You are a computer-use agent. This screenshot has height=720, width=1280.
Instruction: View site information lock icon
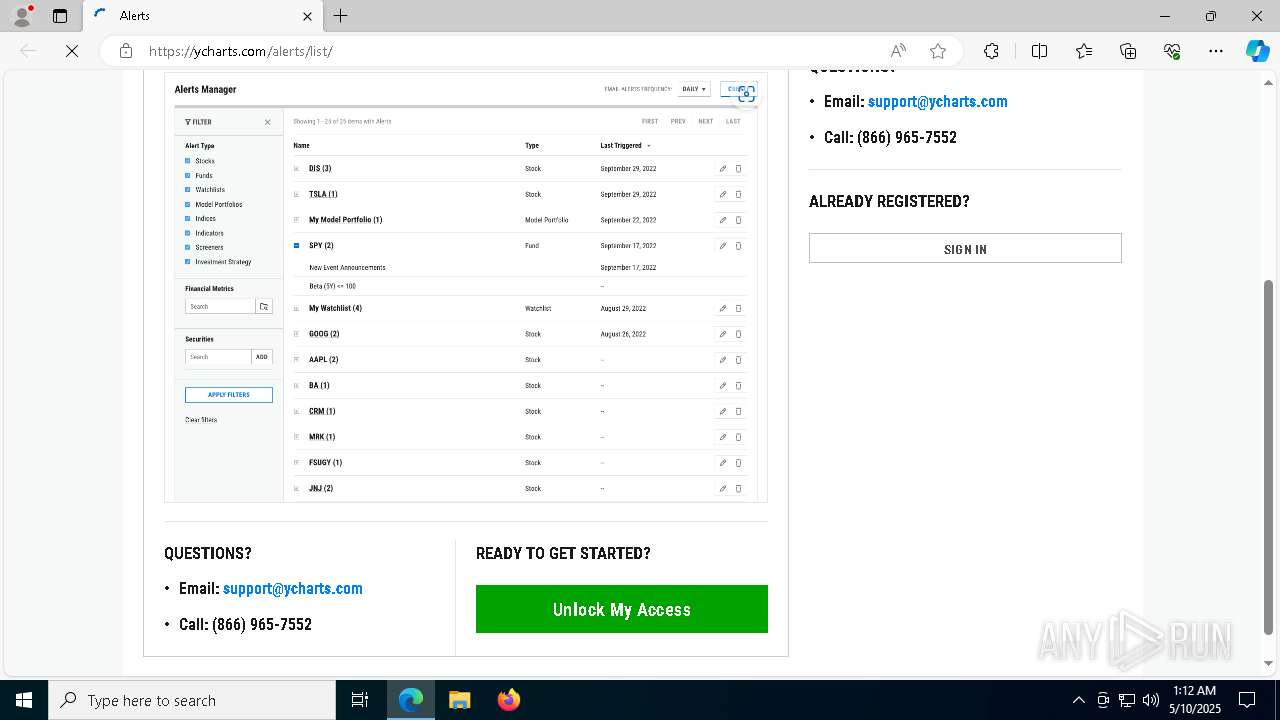pyautogui.click(x=126, y=51)
